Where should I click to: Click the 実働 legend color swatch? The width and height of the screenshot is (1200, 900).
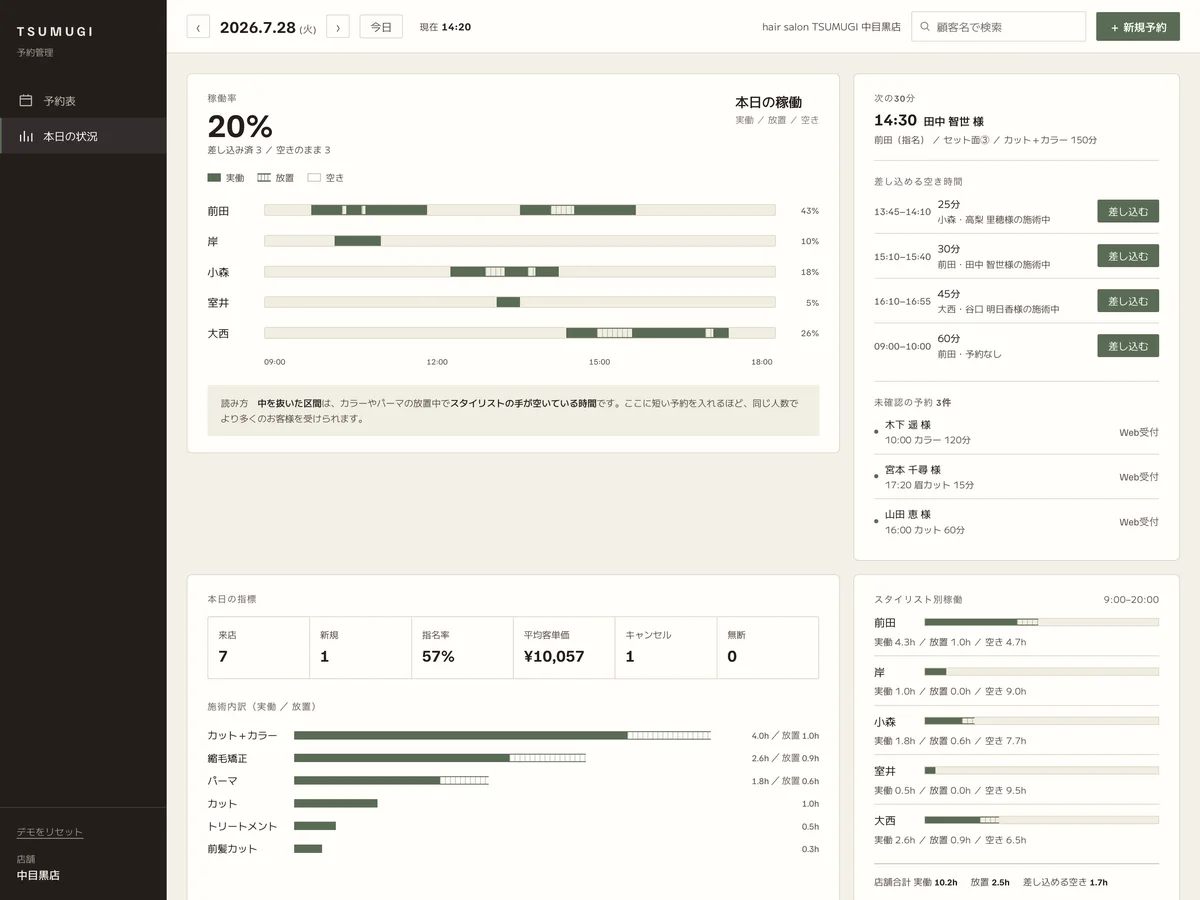tap(214, 178)
